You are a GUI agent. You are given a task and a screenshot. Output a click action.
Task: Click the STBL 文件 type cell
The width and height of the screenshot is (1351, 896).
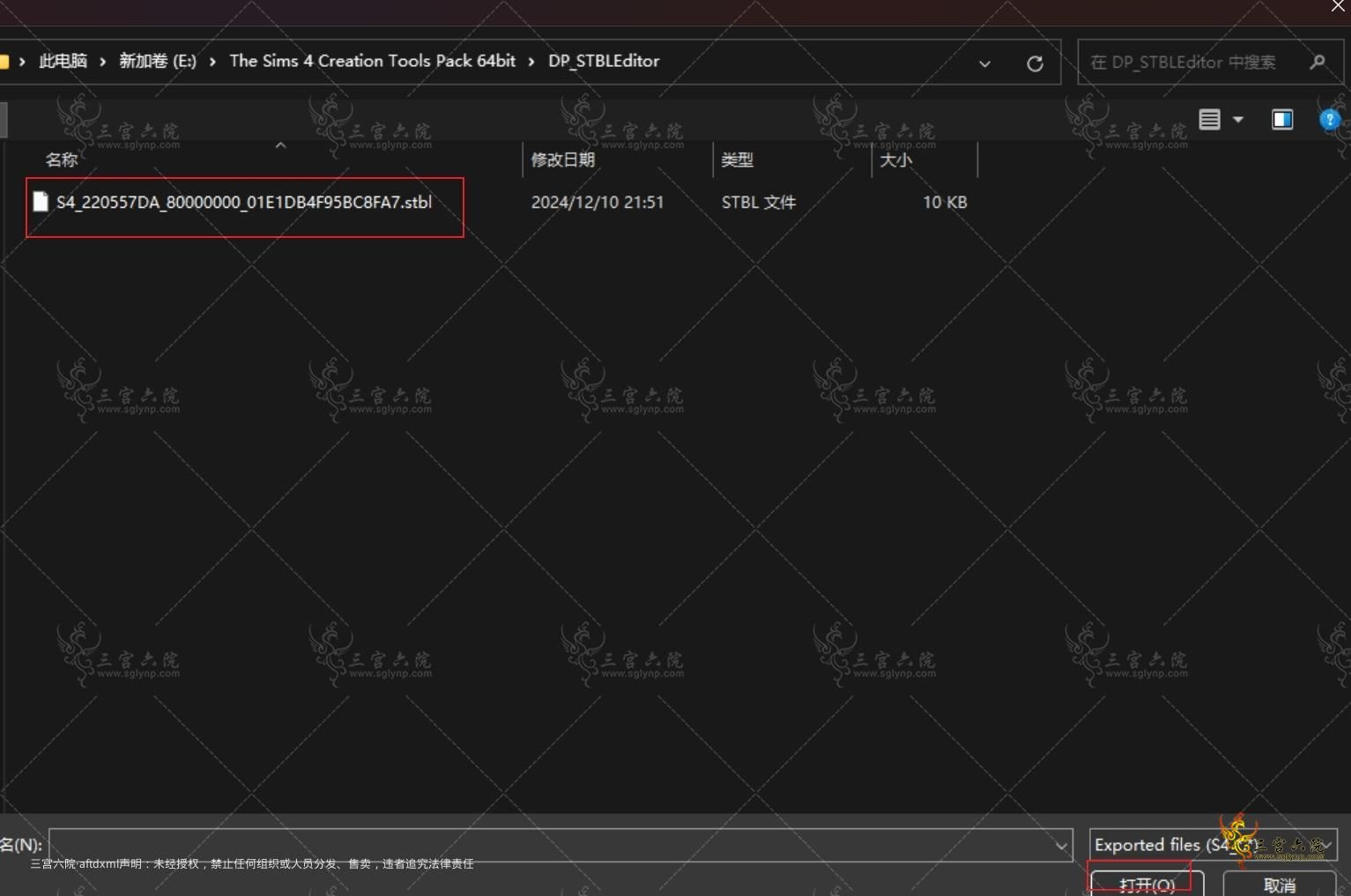tap(759, 202)
